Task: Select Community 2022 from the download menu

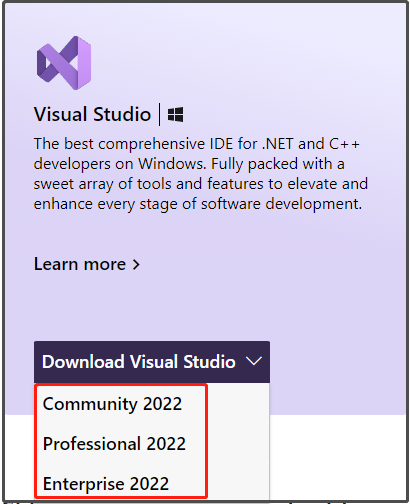Action: coord(112,404)
